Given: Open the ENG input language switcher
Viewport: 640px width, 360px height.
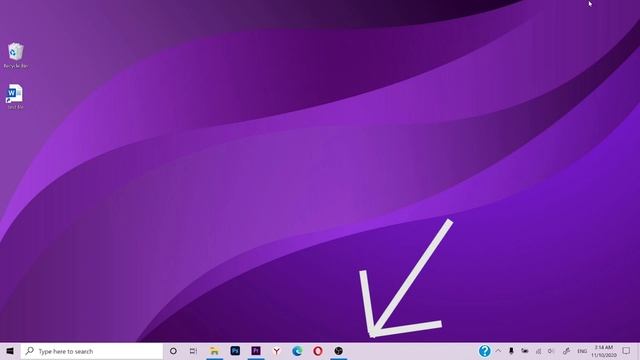Looking at the screenshot, I should (582, 351).
